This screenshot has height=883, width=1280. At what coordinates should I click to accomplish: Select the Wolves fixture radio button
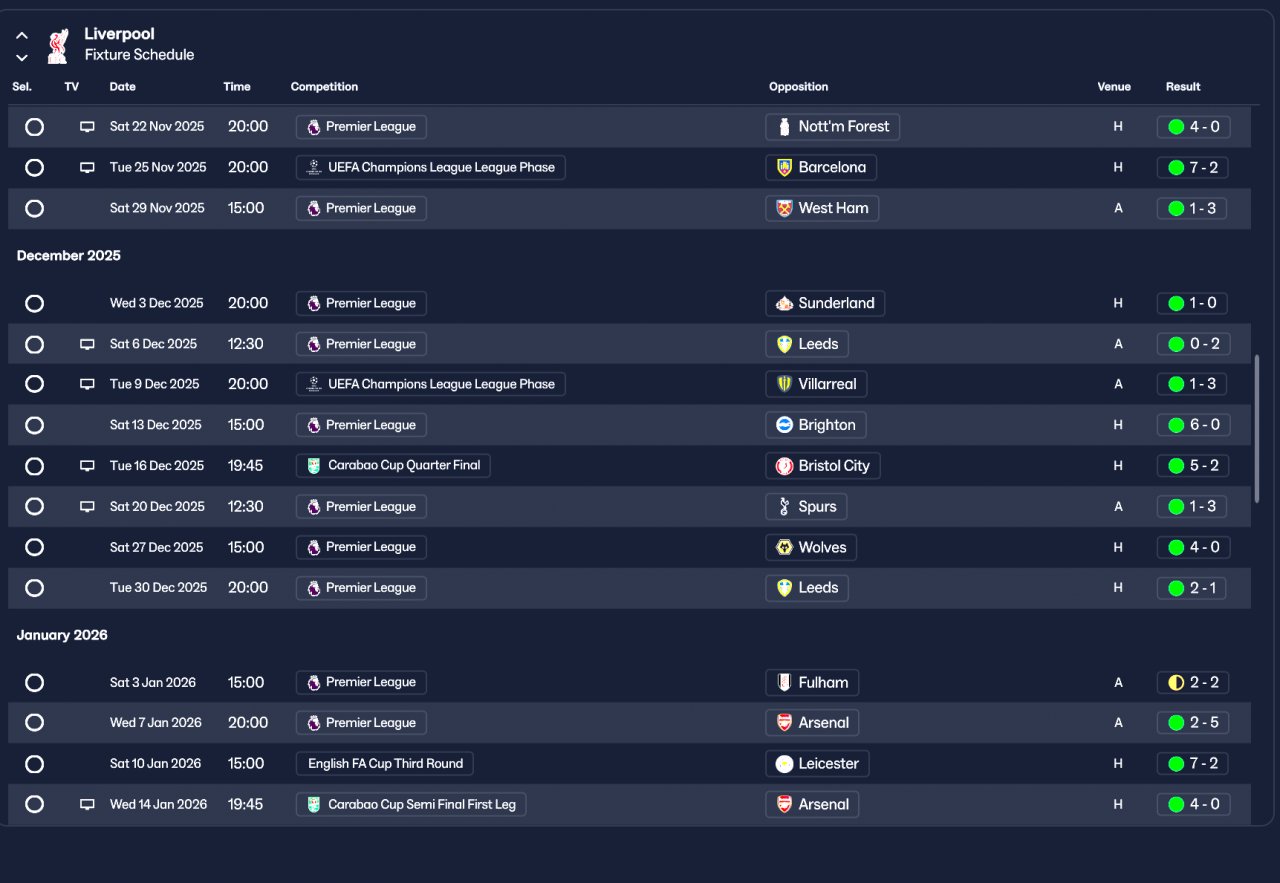[x=34, y=548]
